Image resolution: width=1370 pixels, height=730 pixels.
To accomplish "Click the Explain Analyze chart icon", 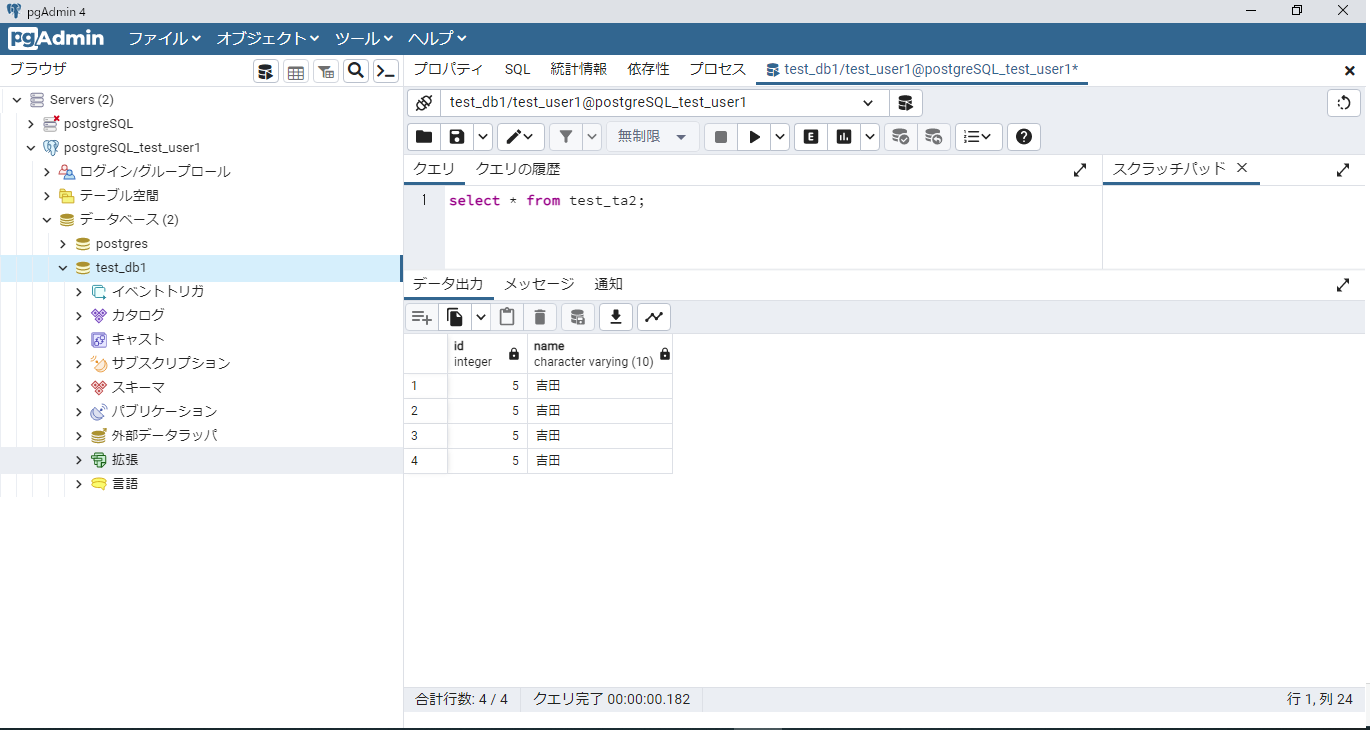I will click(844, 137).
